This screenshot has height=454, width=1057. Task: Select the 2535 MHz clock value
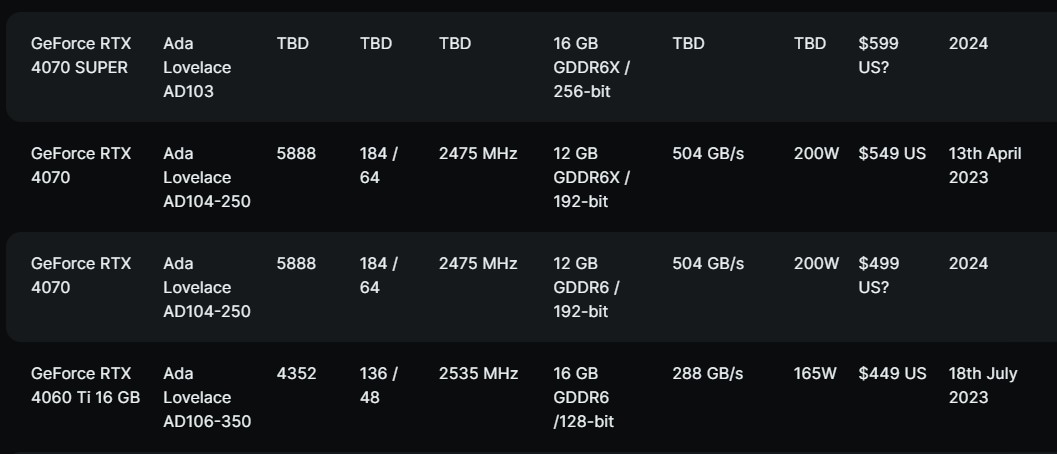(x=478, y=374)
